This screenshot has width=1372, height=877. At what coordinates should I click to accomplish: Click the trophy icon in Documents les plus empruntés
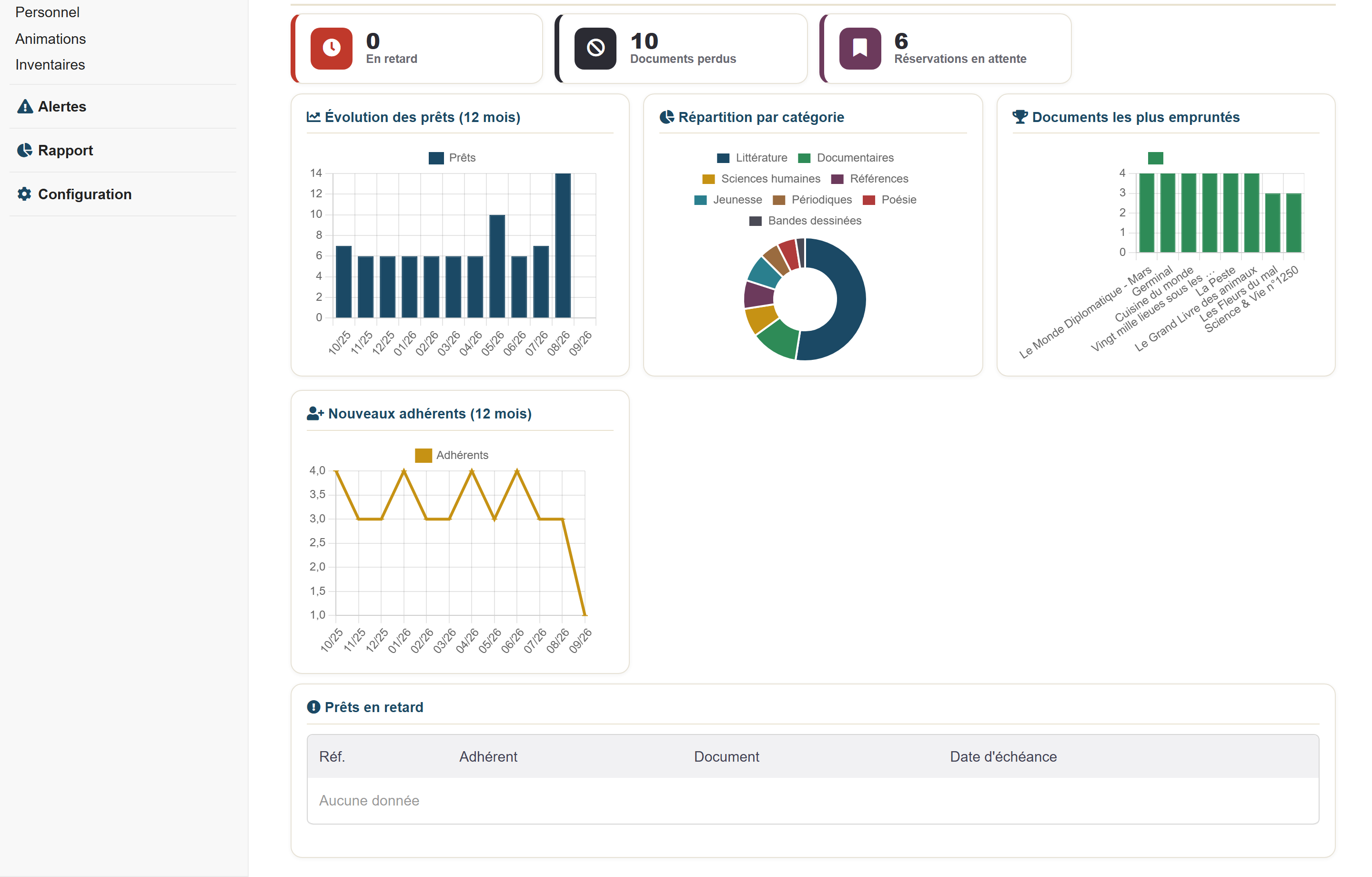click(x=1020, y=117)
